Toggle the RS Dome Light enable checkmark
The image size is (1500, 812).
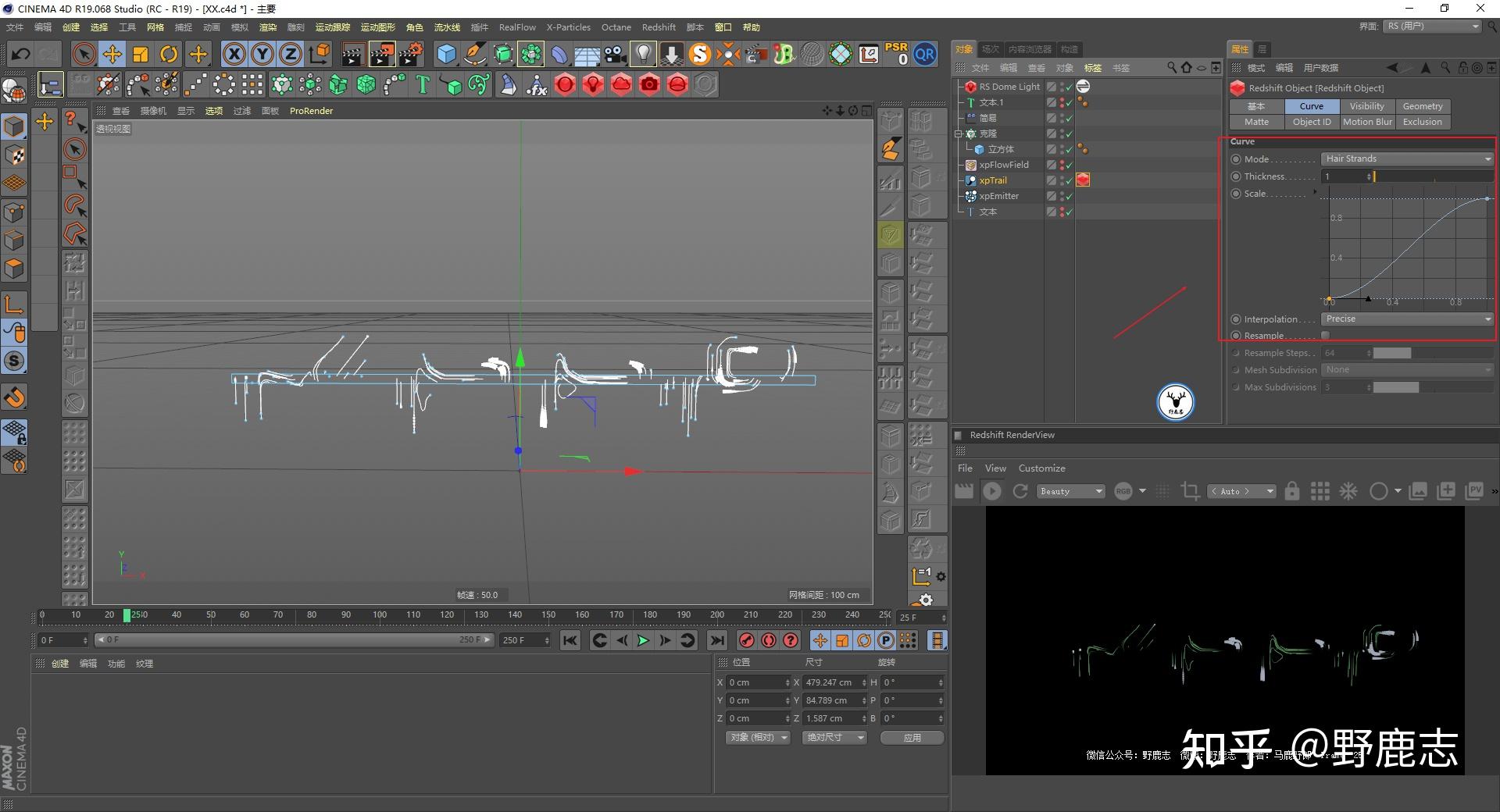pyautogui.click(x=1070, y=87)
